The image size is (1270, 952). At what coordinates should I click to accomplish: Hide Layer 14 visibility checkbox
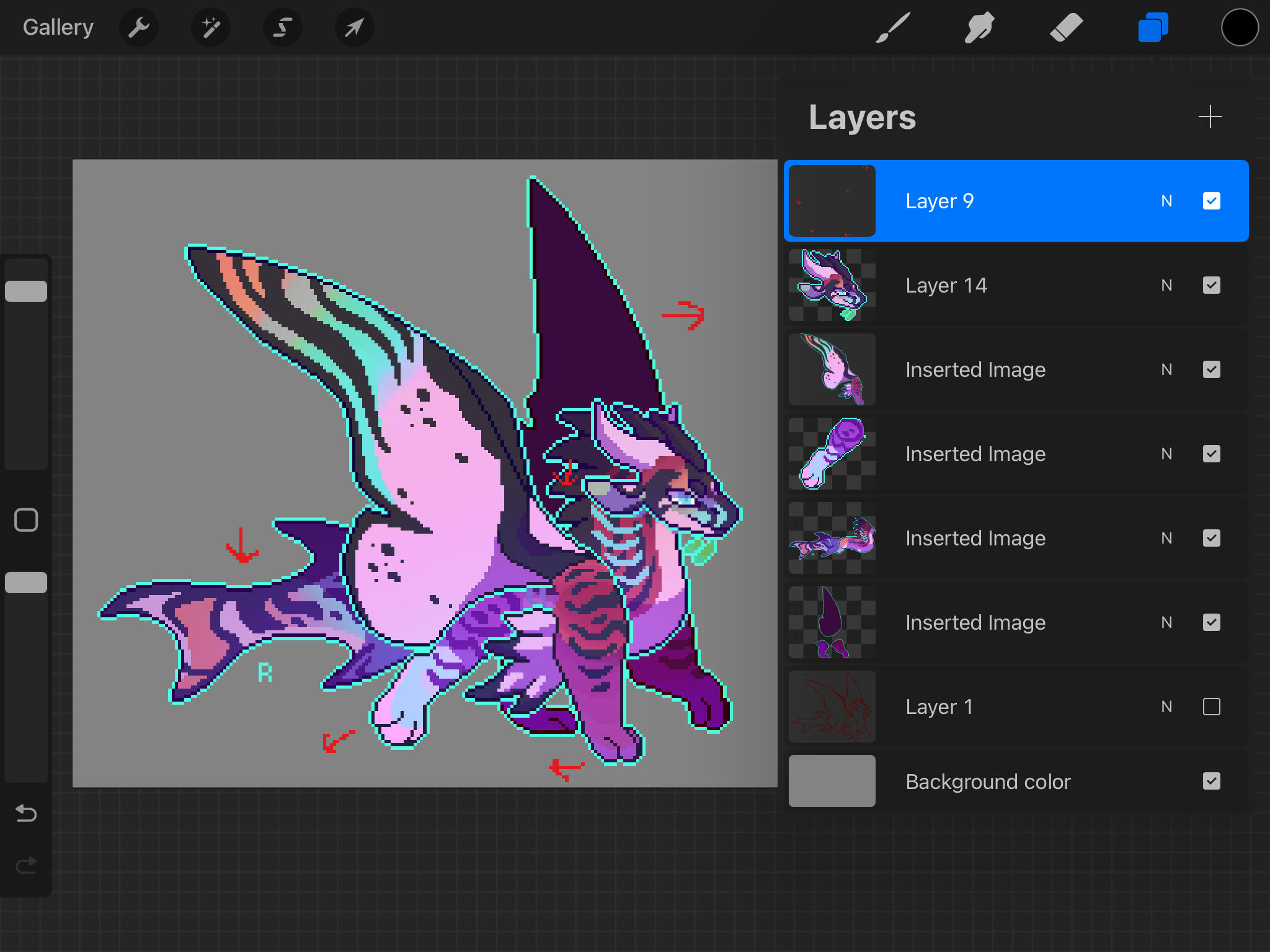pos(1211,285)
